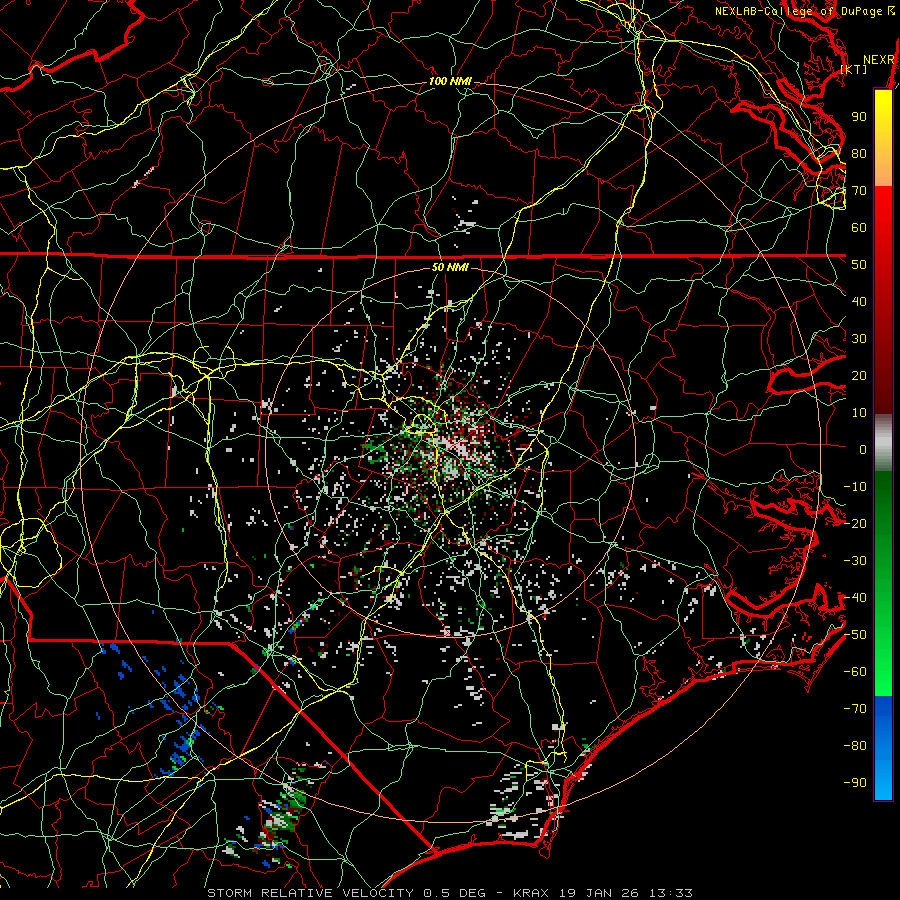Click the -10 value on velocity scale

(x=855, y=487)
